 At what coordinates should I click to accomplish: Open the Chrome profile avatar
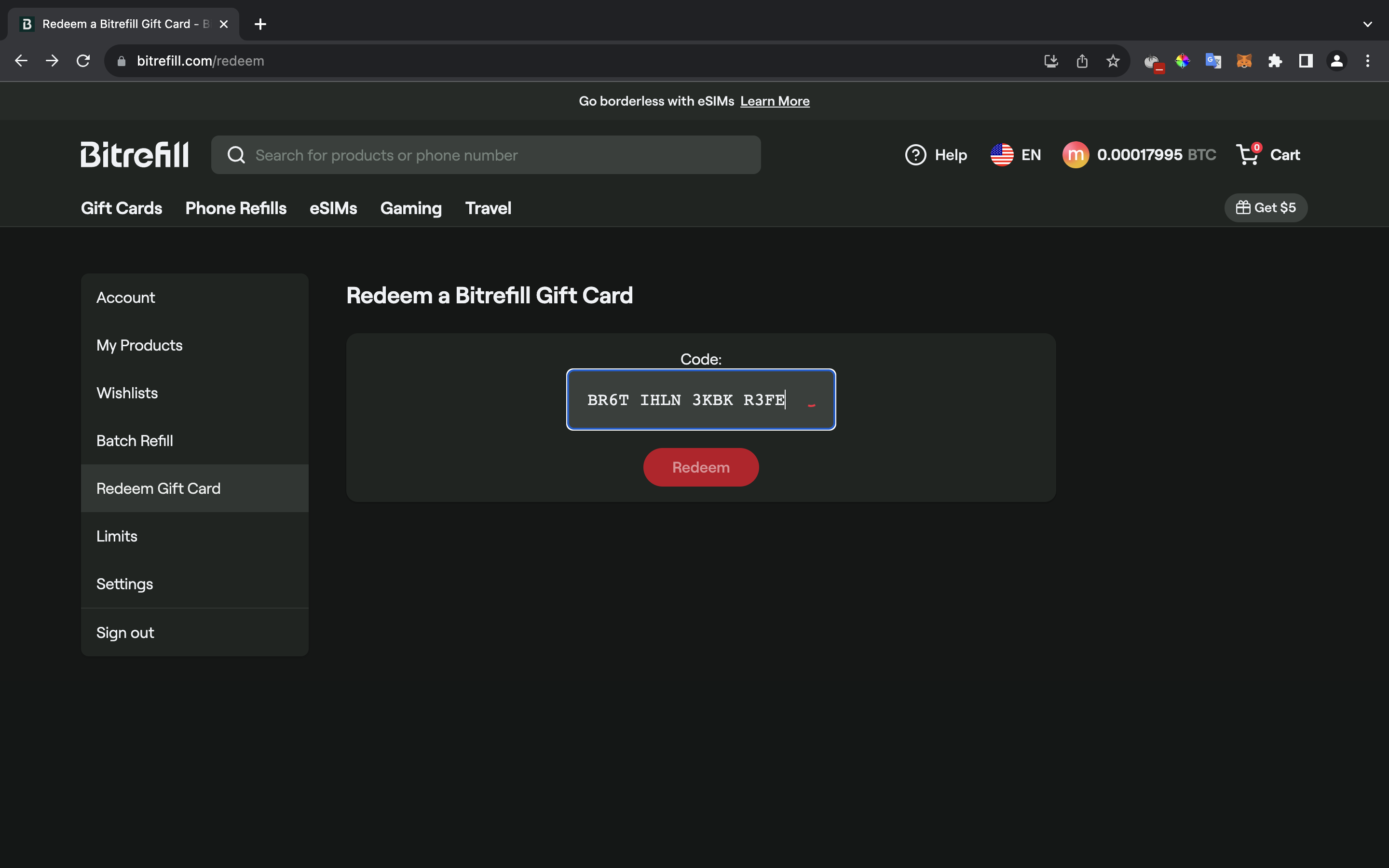1337,61
